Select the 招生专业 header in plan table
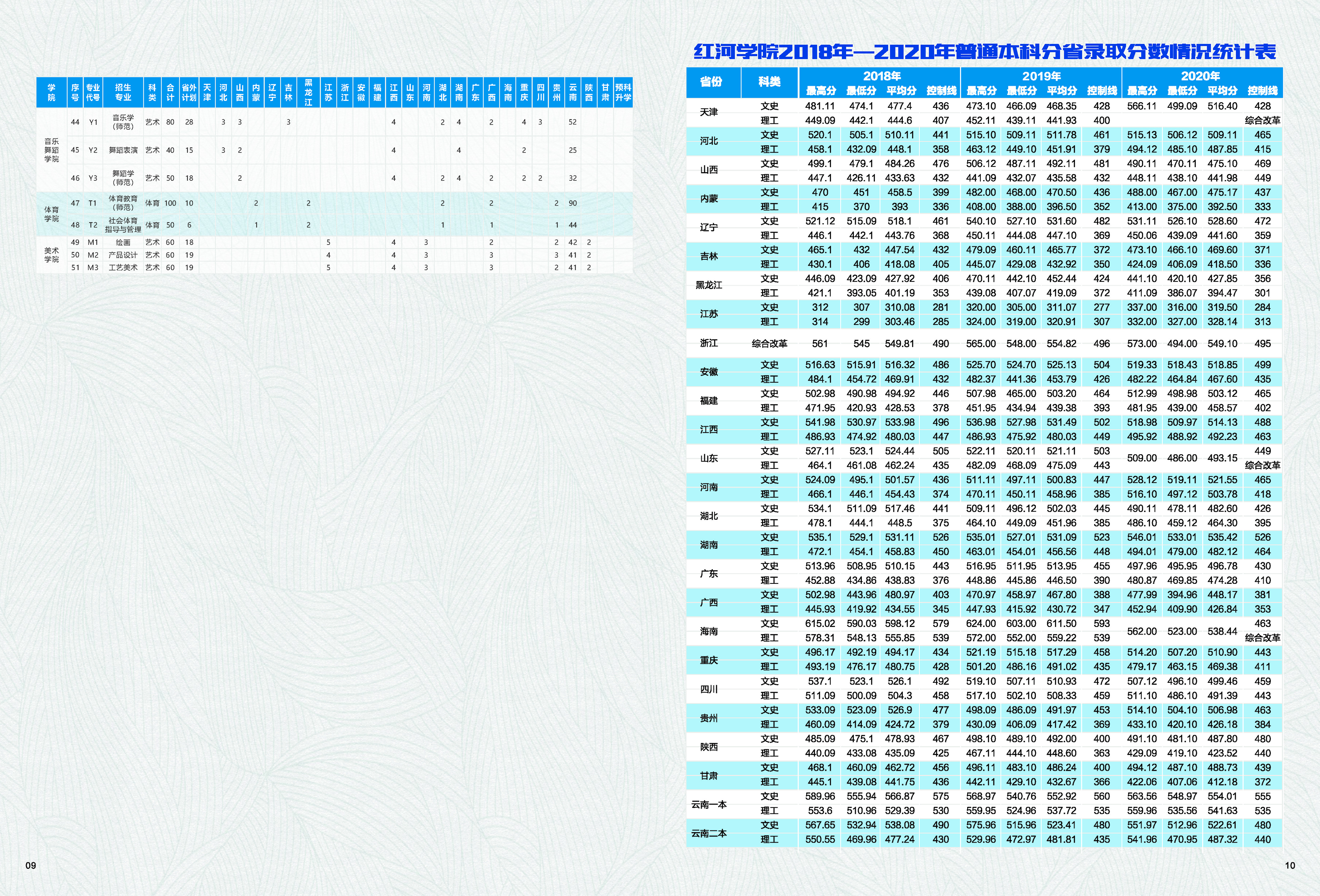 (123, 93)
